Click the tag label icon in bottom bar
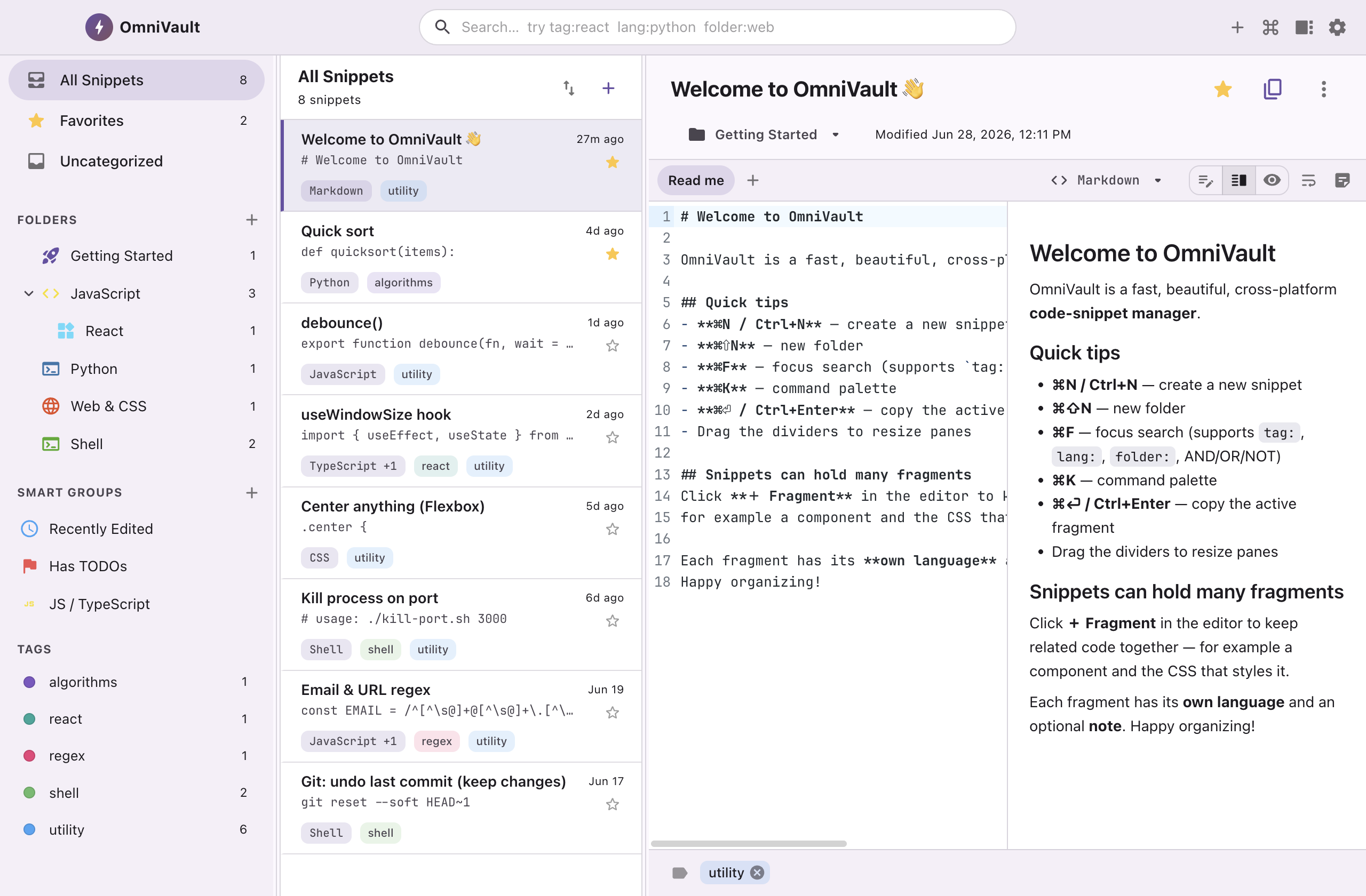1366x896 pixels. (680, 873)
